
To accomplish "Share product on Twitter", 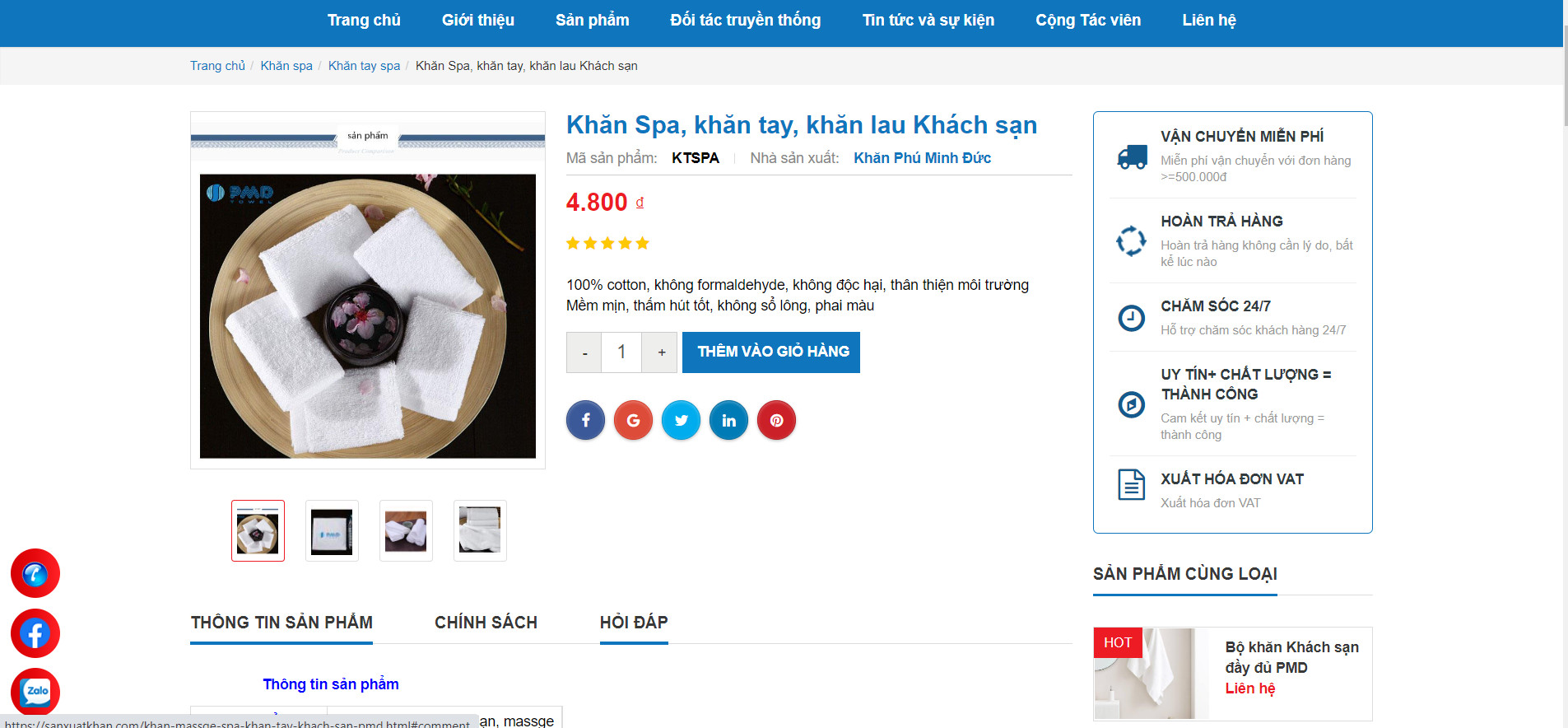I will tap(681, 421).
